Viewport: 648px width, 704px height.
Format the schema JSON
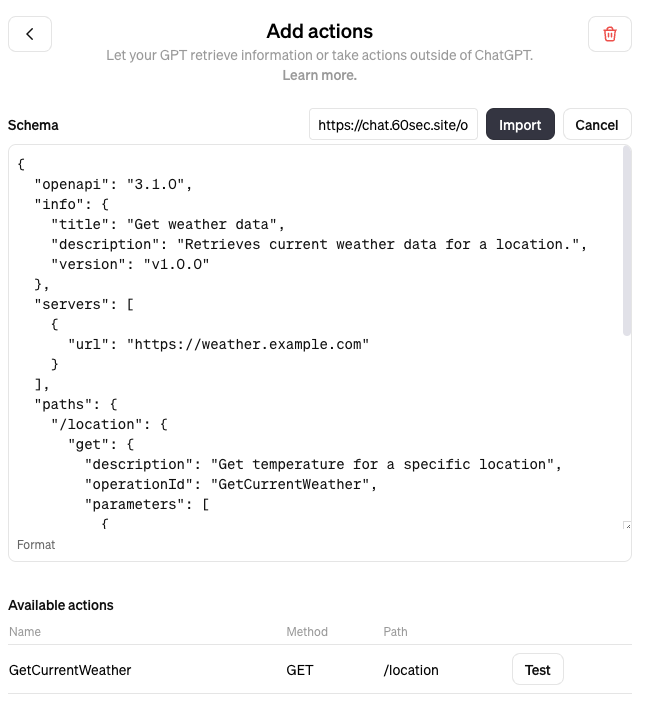pyautogui.click(x=36, y=545)
